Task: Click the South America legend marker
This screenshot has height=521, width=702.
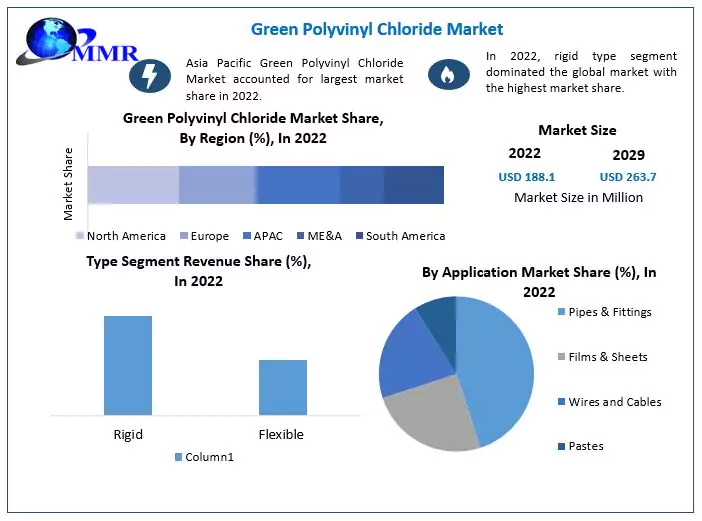Action: (358, 236)
